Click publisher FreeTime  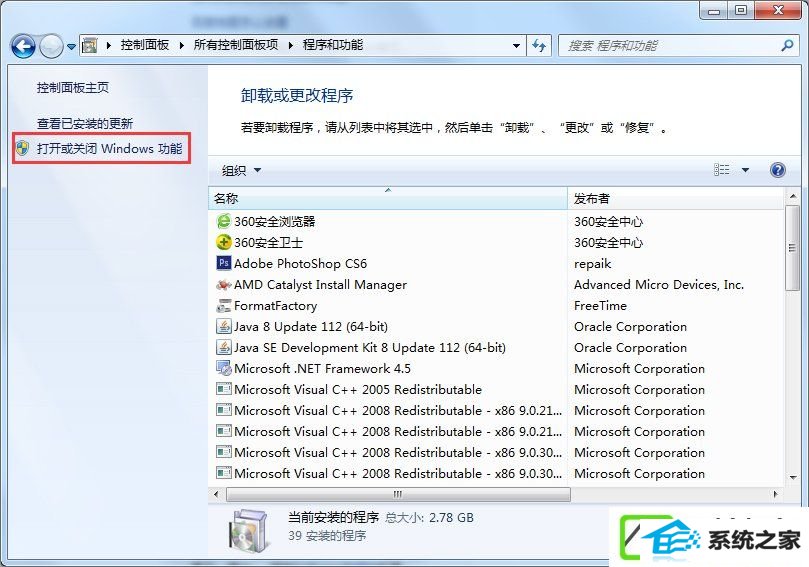tap(600, 305)
